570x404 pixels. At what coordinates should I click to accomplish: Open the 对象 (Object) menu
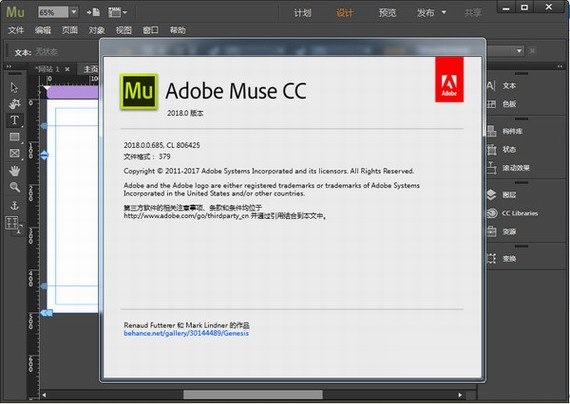[x=97, y=30]
